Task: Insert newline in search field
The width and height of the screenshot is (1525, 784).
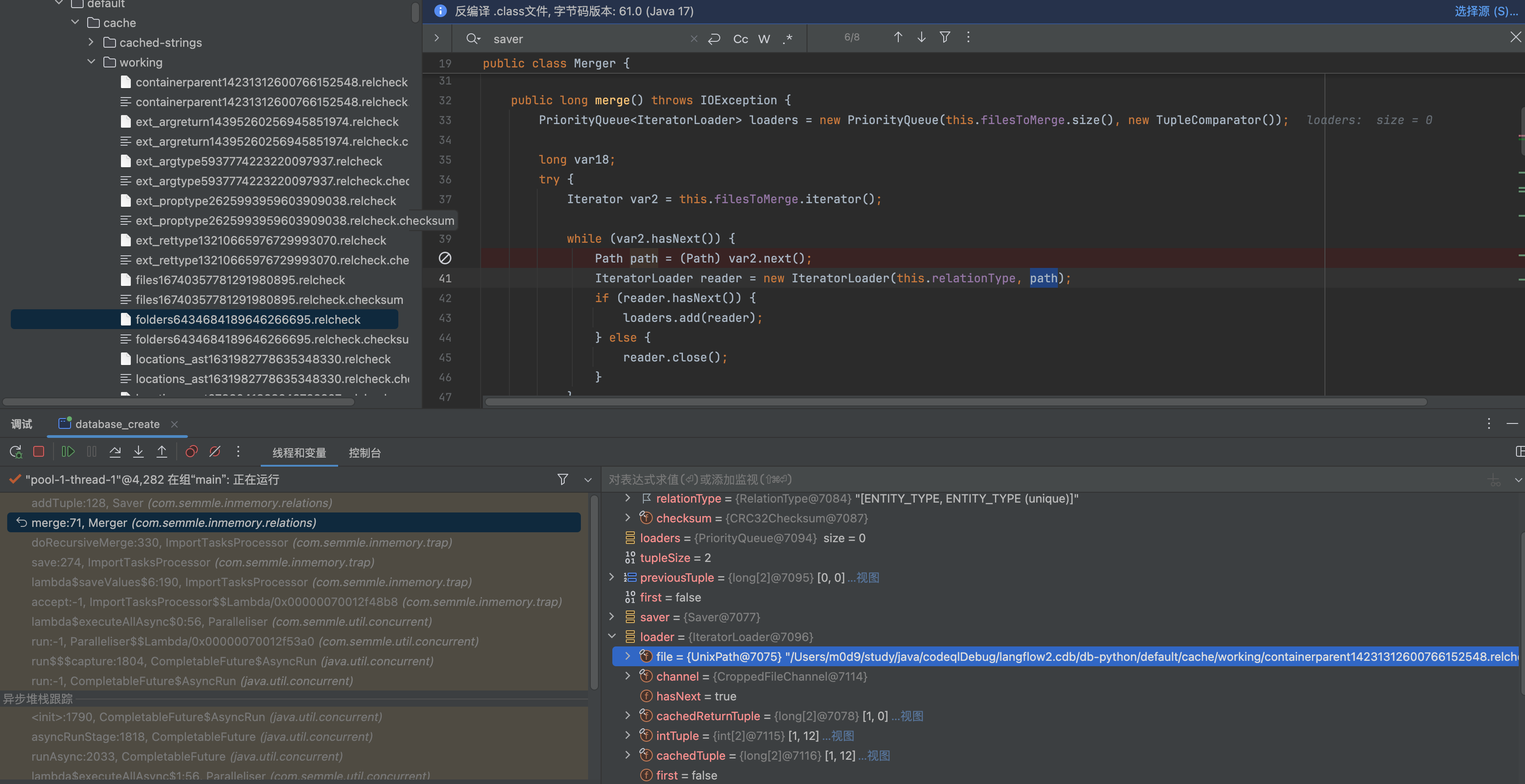Action: coord(714,39)
